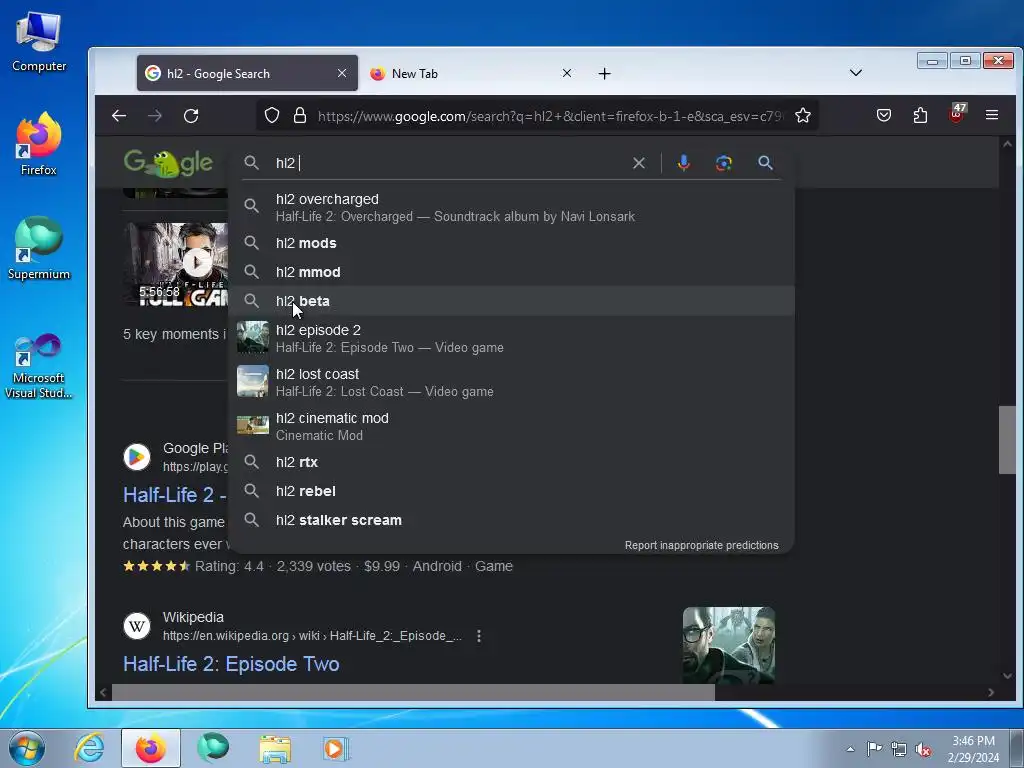Screen dimensions: 1024x768
Task: Open the Action Center flag icon
Action: (x=874, y=749)
